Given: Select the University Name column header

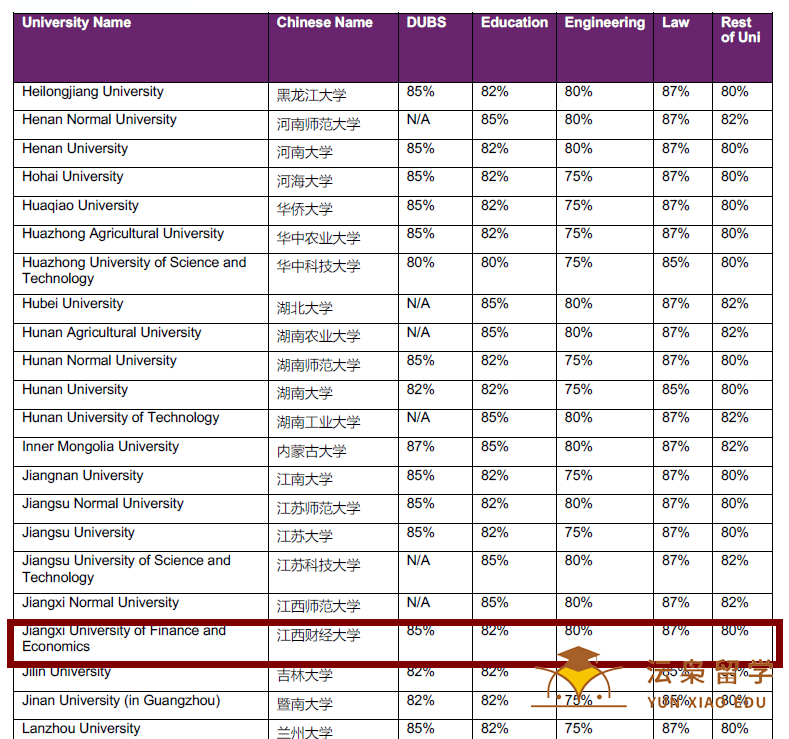Looking at the screenshot, I should coord(76,23).
